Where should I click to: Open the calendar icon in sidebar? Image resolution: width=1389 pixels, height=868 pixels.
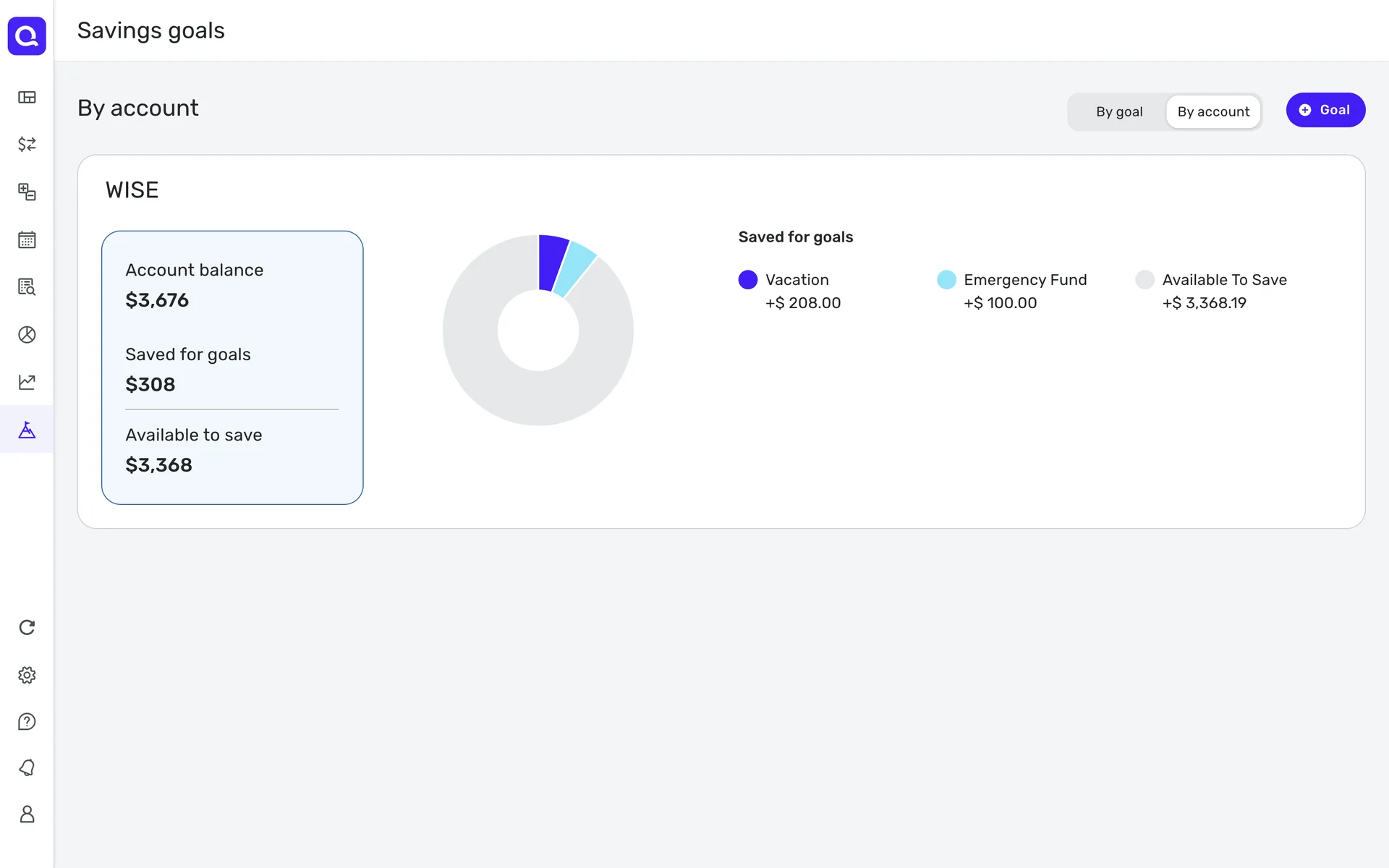click(x=27, y=240)
